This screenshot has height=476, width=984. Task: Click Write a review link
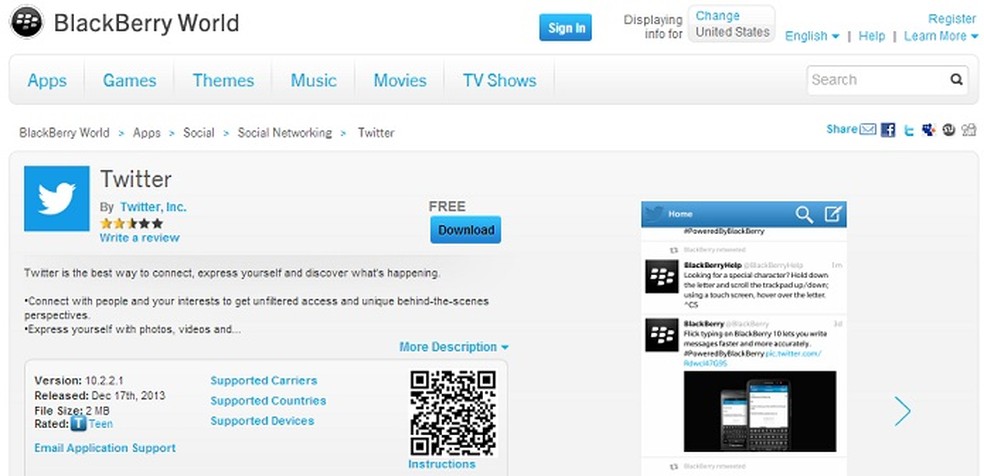coord(139,238)
